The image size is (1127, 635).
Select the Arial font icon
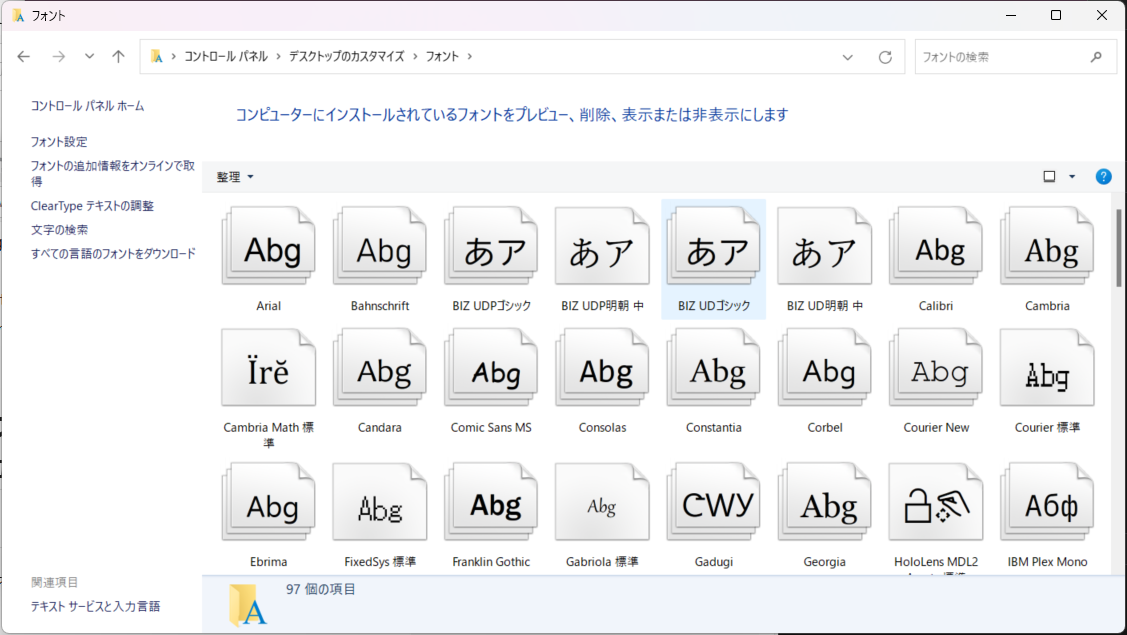(x=268, y=247)
